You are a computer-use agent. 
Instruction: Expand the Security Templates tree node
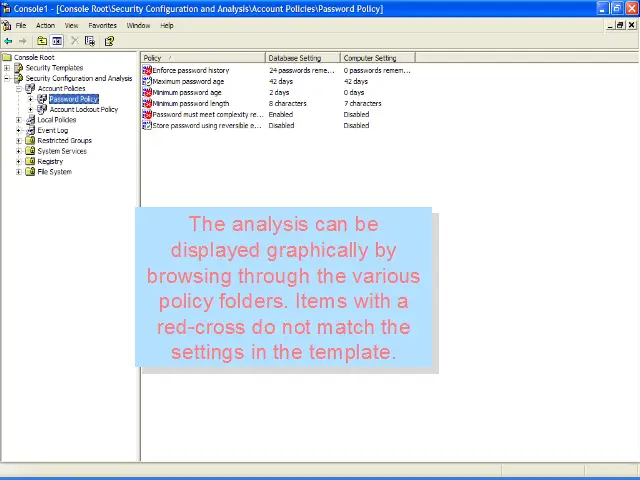pos(7,68)
